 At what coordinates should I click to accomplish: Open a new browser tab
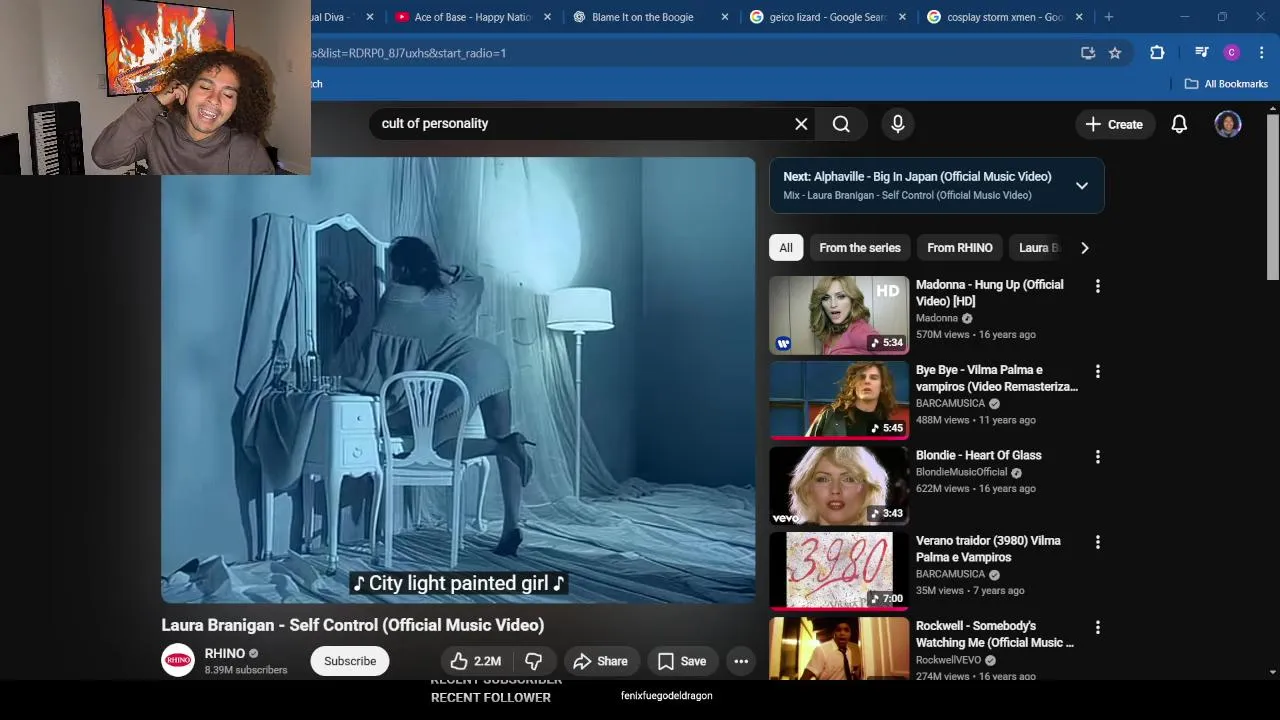[1108, 17]
